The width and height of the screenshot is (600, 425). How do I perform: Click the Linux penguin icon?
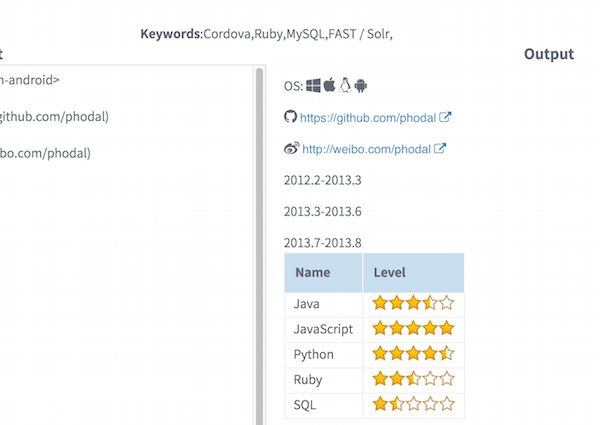tap(345, 85)
